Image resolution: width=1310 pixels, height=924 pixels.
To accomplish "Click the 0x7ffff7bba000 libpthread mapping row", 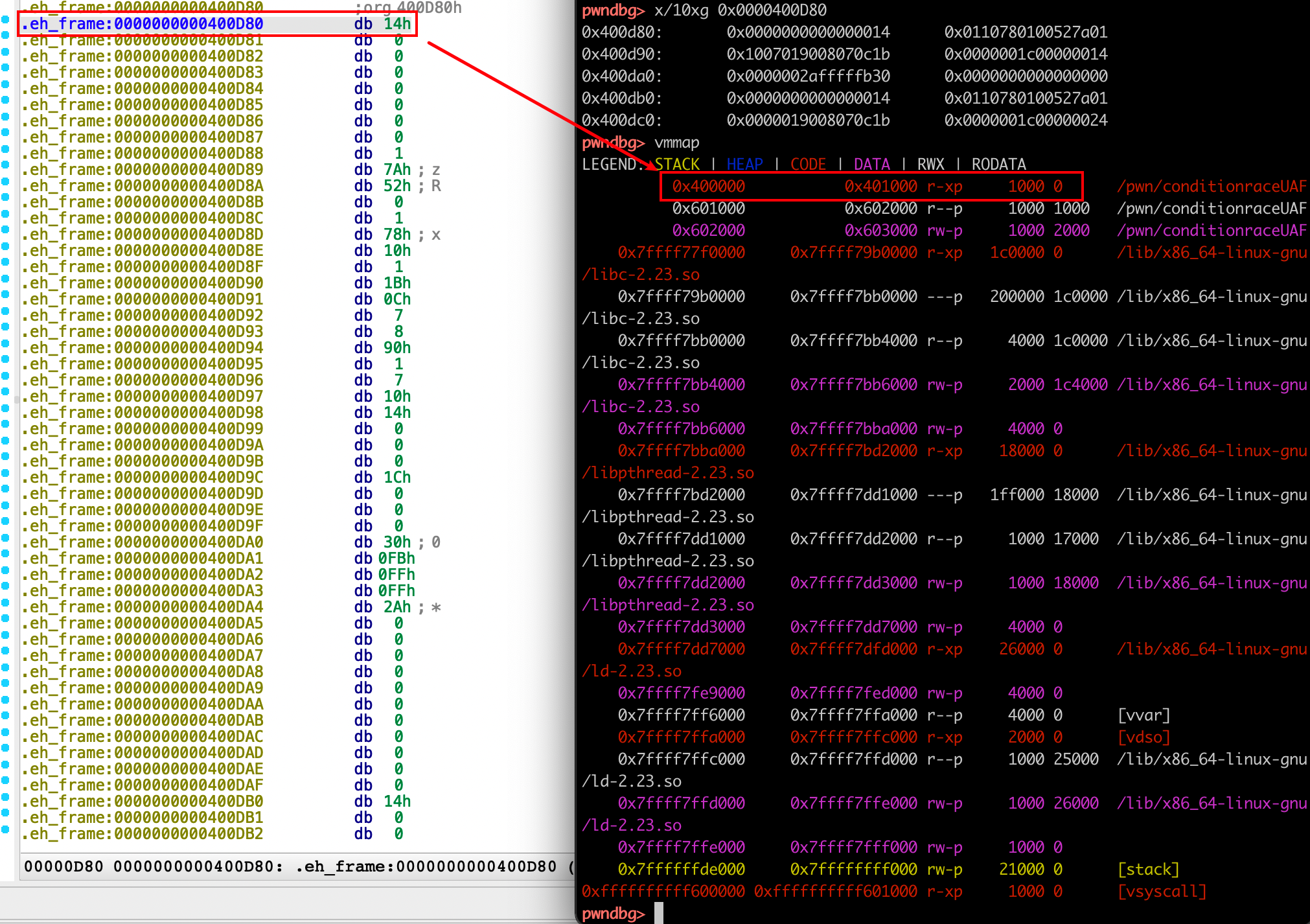I will point(962,451).
